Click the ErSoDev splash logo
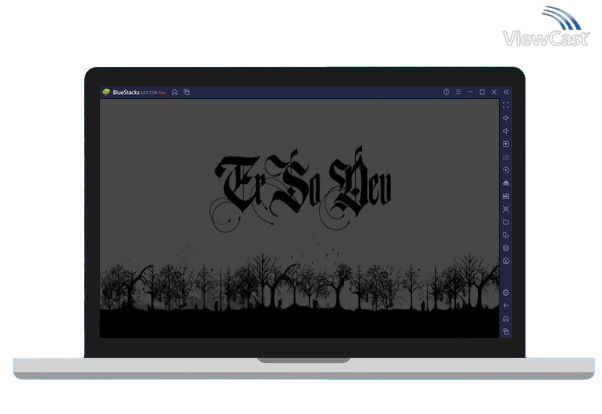Image resolution: width=602 pixels, height=414 pixels. (x=303, y=184)
